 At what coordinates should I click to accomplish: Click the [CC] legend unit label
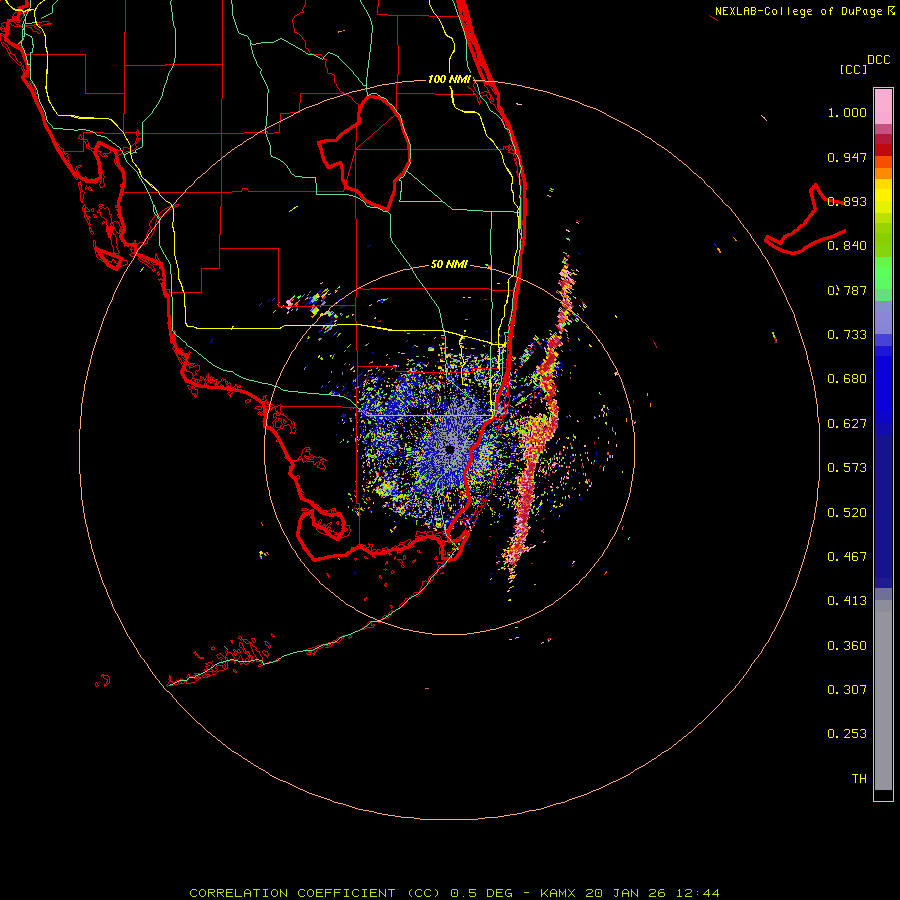click(853, 69)
